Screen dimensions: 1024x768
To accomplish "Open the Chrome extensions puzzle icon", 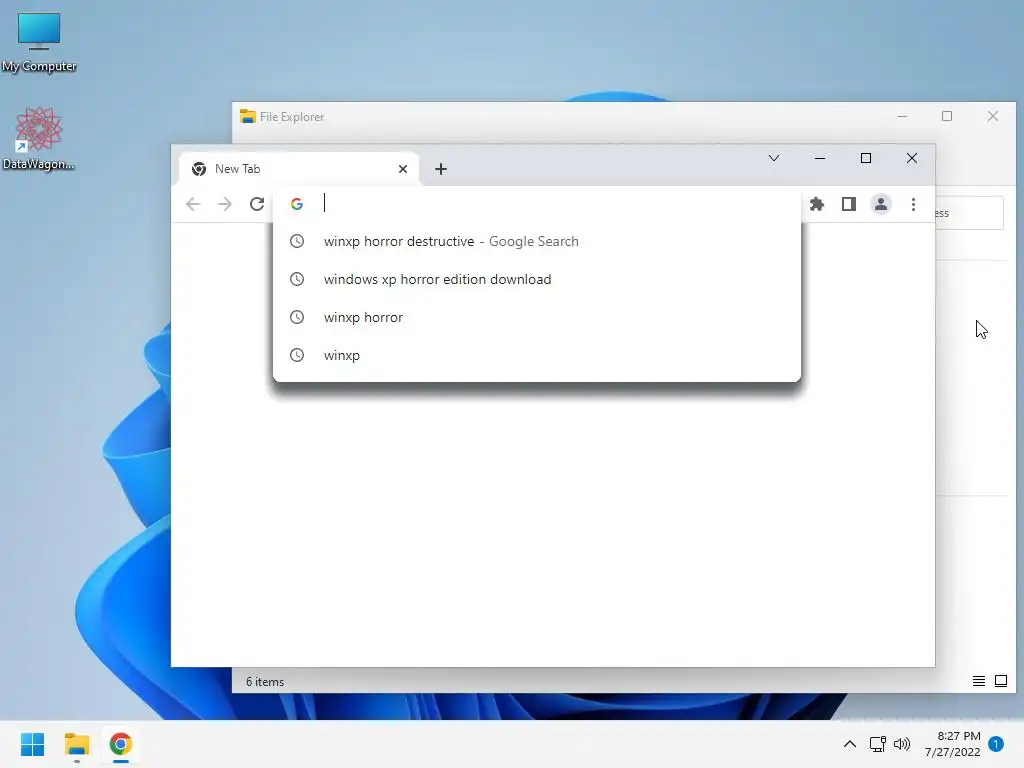I will (816, 204).
